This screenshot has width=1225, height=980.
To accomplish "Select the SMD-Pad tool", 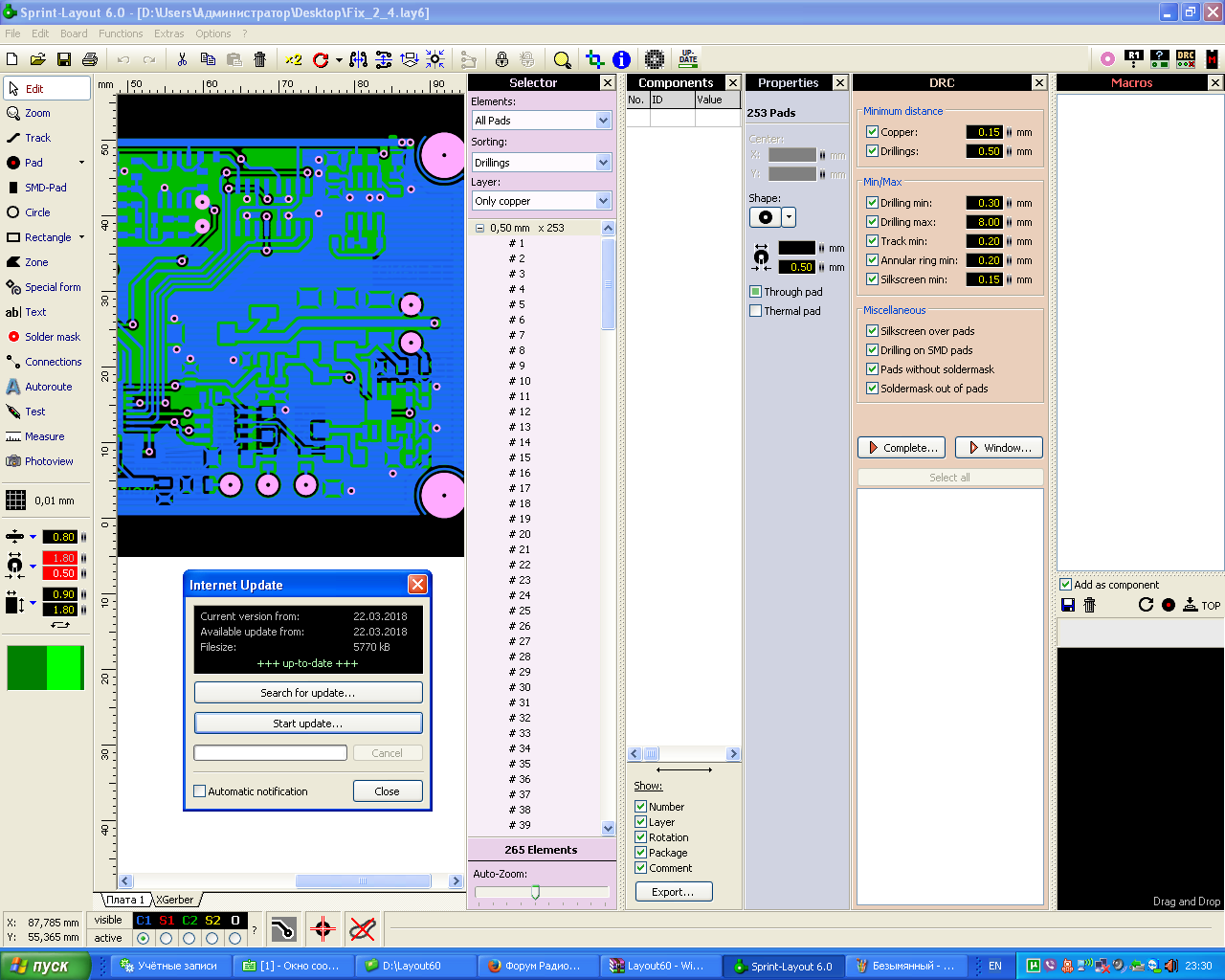I will 44,188.
